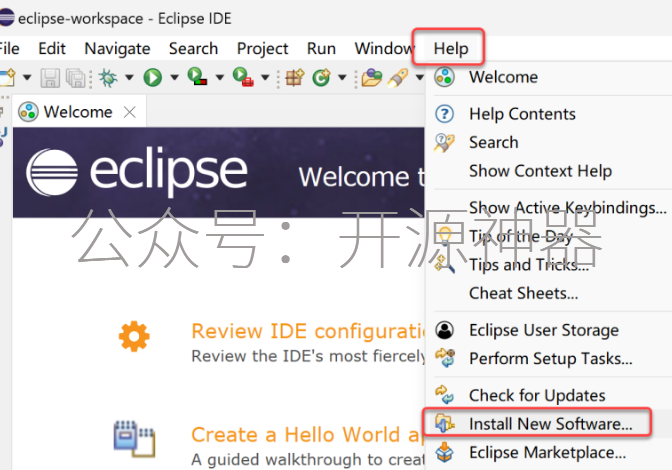Choose Eclipse Marketplace
Viewport: 672px width, 470px height.
[x=549, y=452]
